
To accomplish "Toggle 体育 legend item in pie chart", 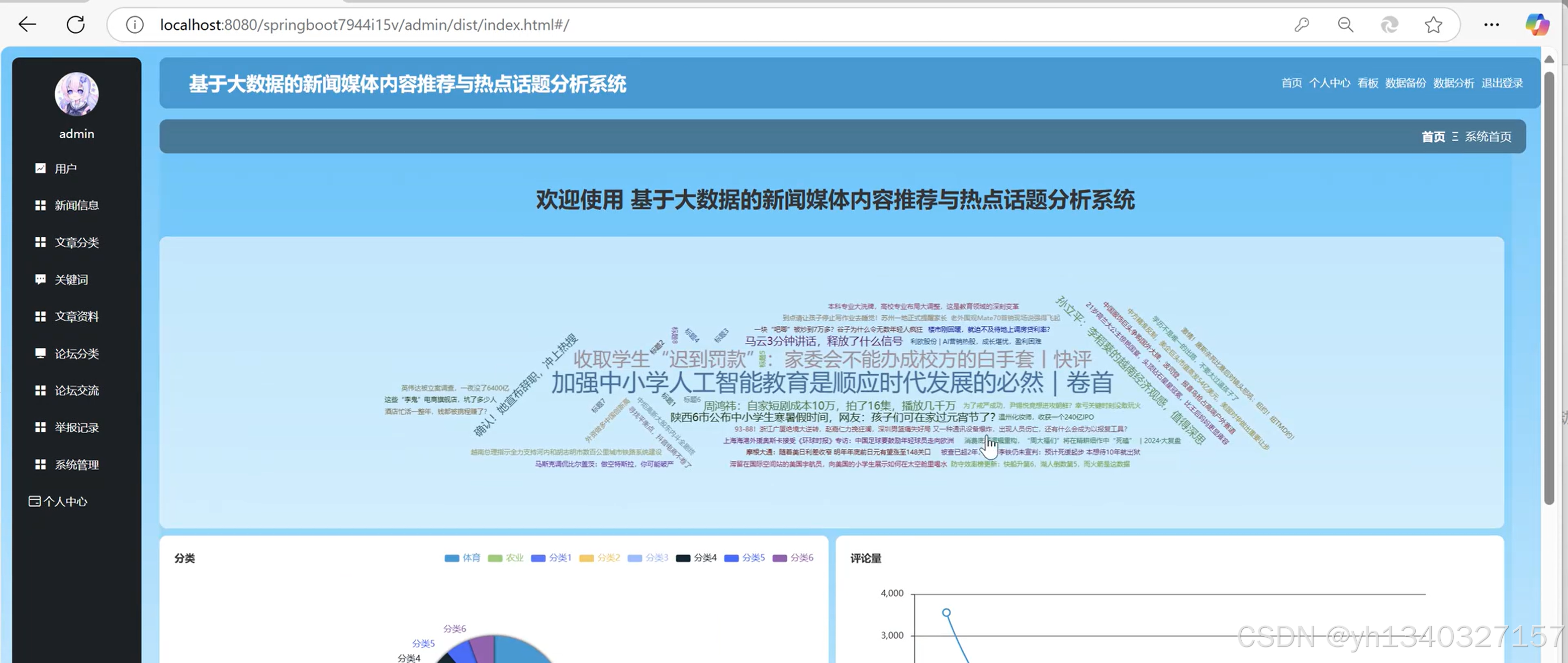I will tap(463, 557).
